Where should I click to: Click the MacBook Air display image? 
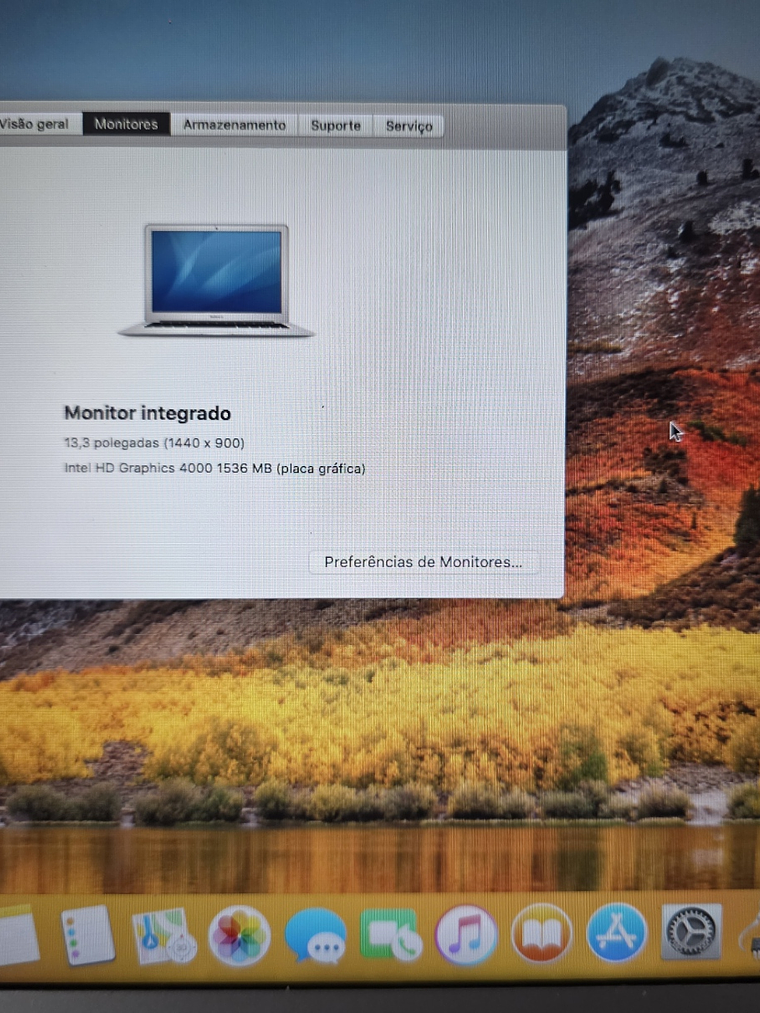216,279
